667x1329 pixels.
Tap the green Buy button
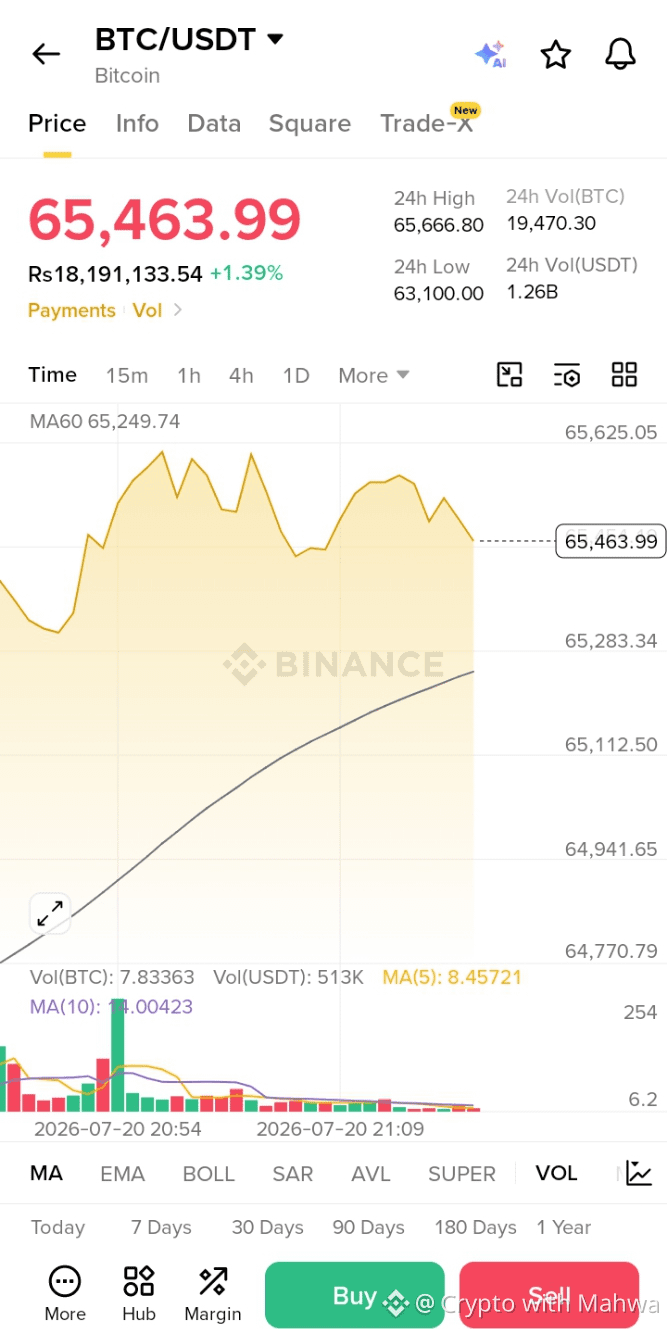tap(354, 1295)
